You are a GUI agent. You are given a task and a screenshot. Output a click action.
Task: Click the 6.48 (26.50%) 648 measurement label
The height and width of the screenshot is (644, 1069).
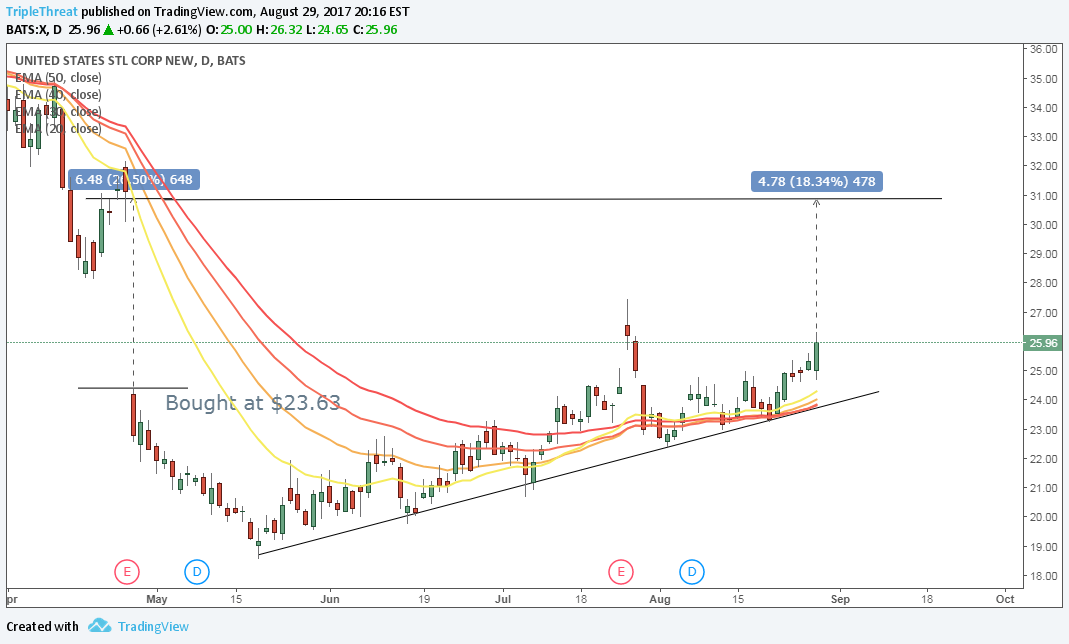(x=134, y=180)
